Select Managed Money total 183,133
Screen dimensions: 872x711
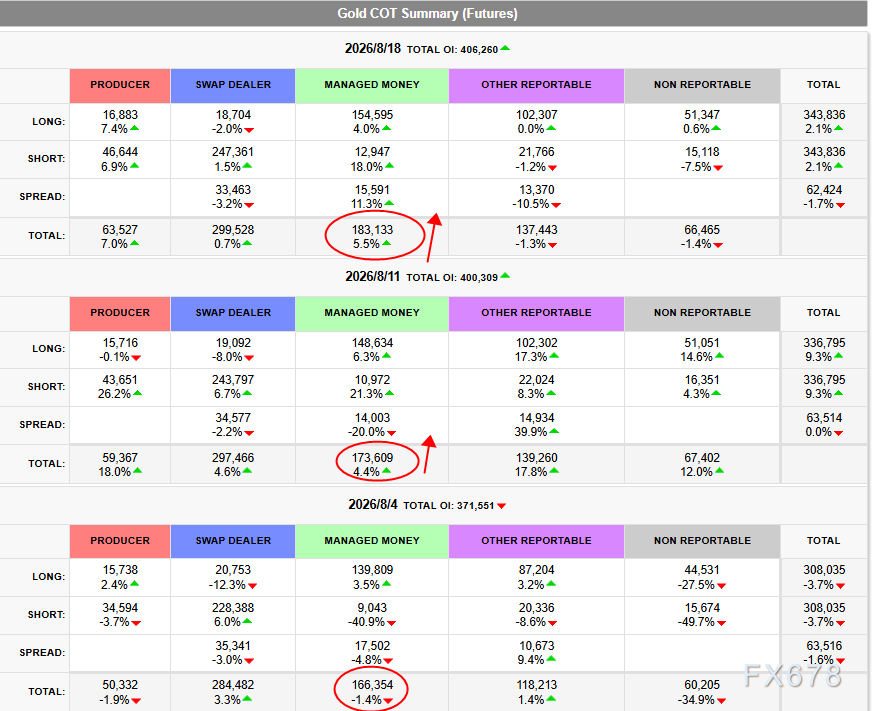pyautogui.click(x=372, y=230)
